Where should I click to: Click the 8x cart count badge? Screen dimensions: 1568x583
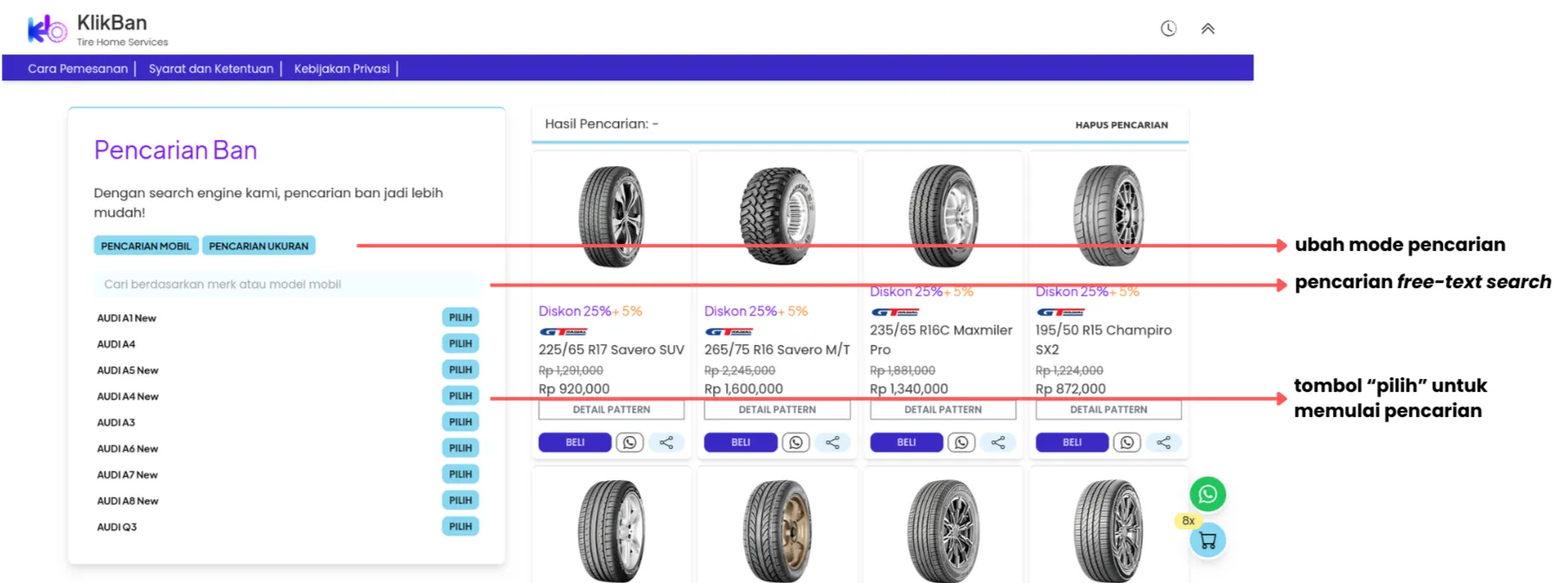(1189, 521)
